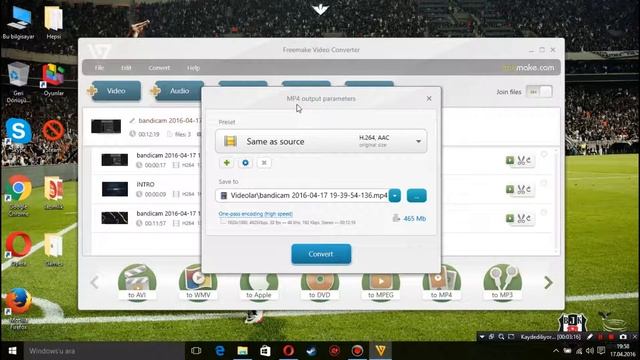Viewport: 640px width, 360px height.
Task: Add a new custom preset (green plus)
Action: point(227,163)
